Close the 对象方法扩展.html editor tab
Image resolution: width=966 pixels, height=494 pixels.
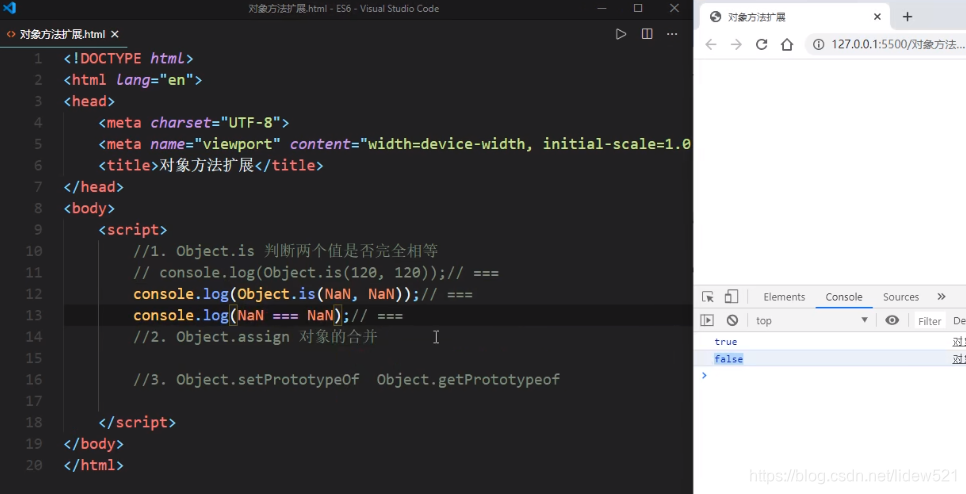115,34
